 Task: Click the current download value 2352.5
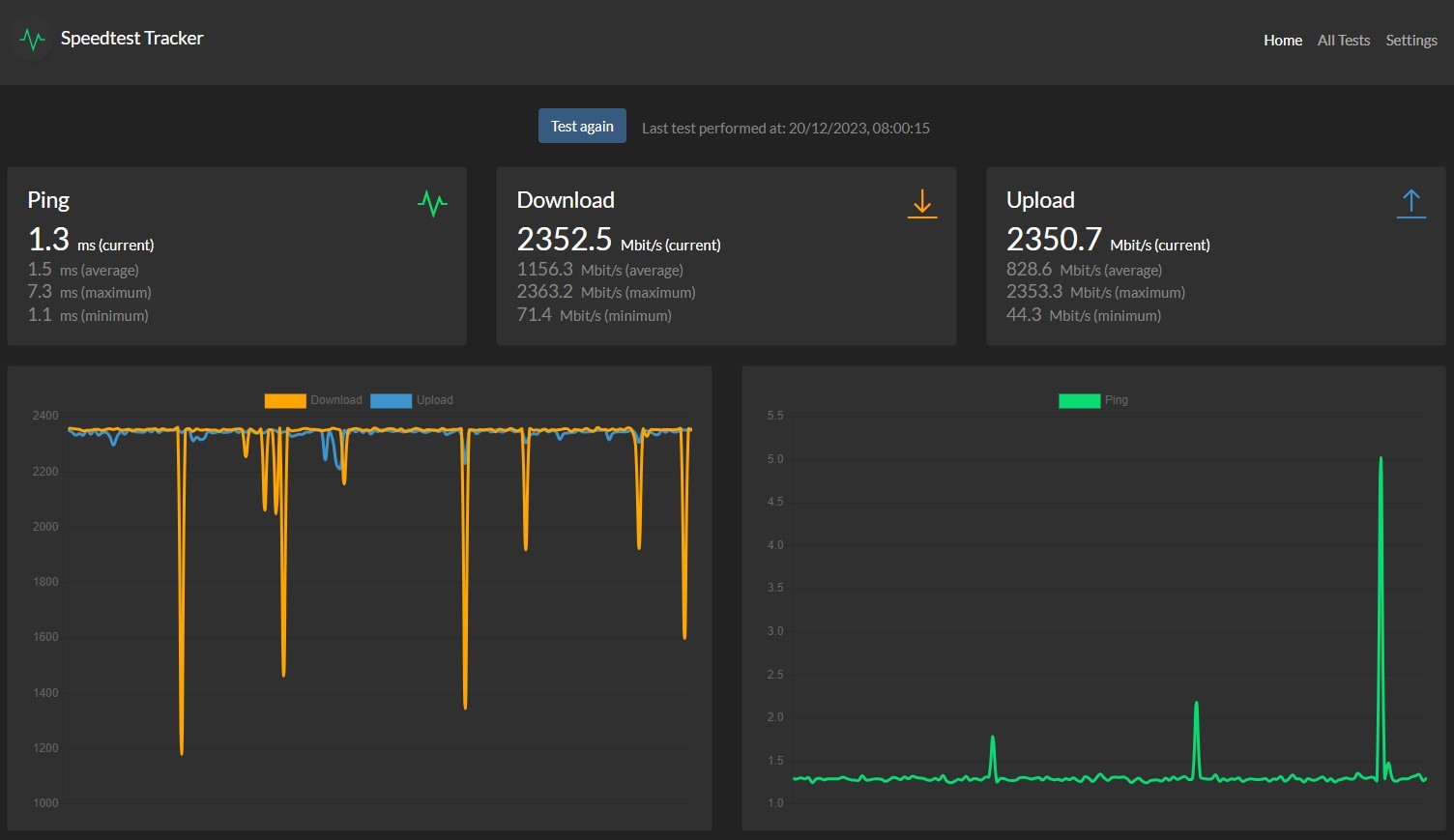click(564, 240)
